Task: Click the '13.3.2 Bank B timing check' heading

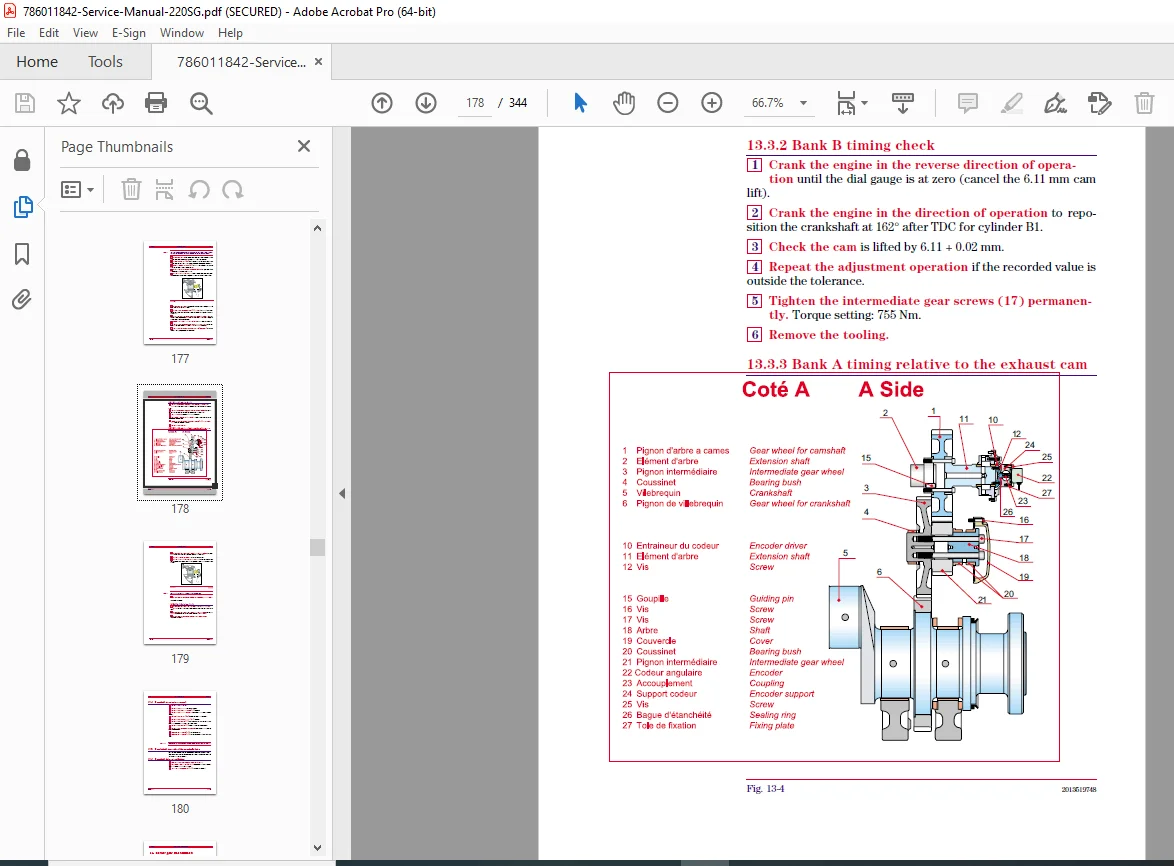Action: pyautogui.click(x=840, y=145)
